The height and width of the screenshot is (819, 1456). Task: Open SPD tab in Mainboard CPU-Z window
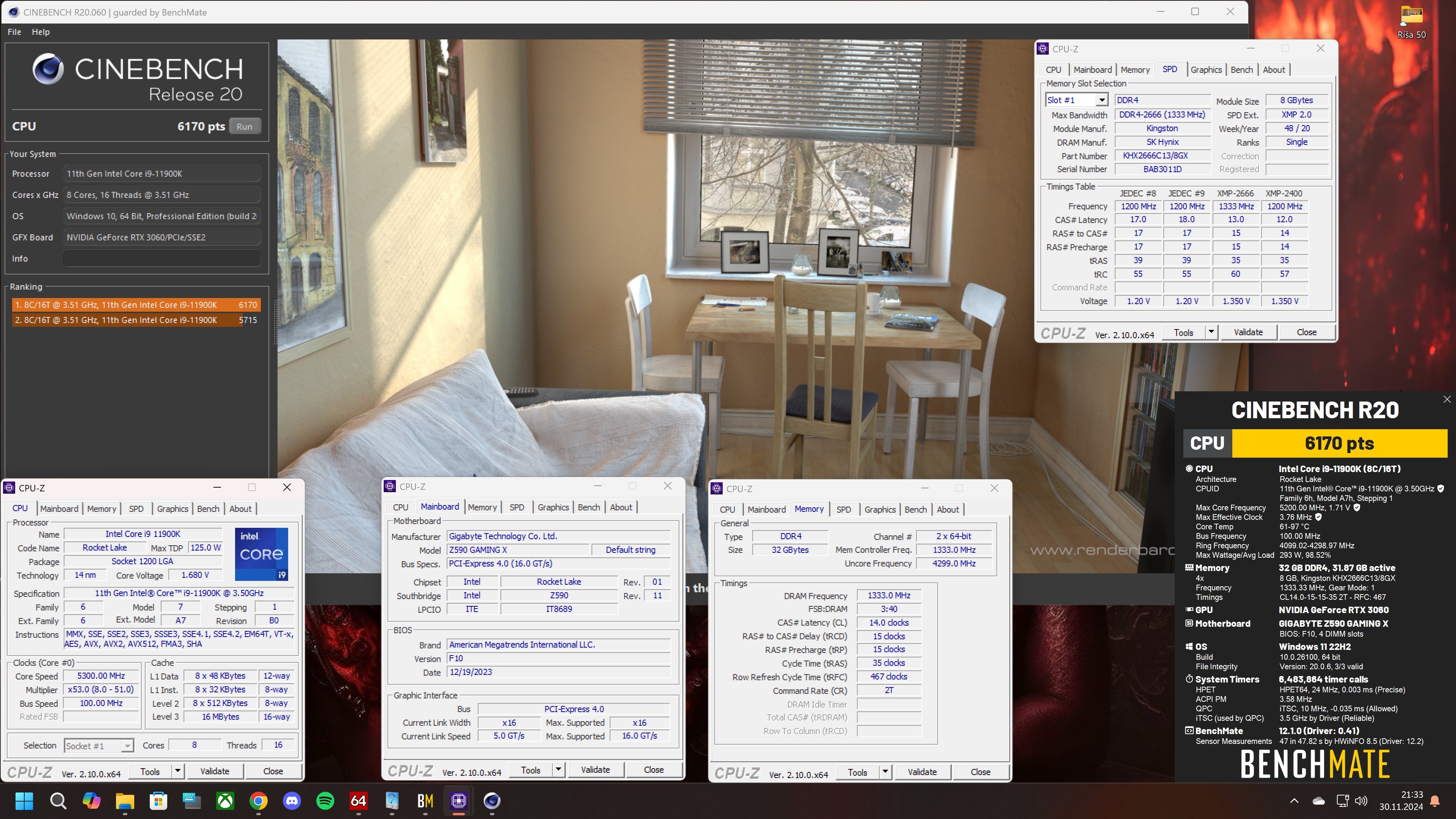516,508
